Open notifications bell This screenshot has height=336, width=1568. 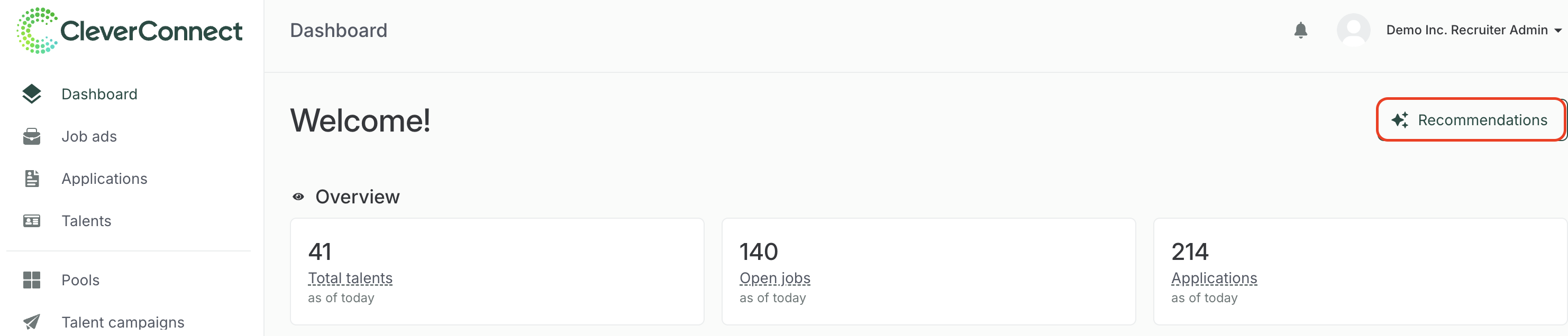point(1300,31)
